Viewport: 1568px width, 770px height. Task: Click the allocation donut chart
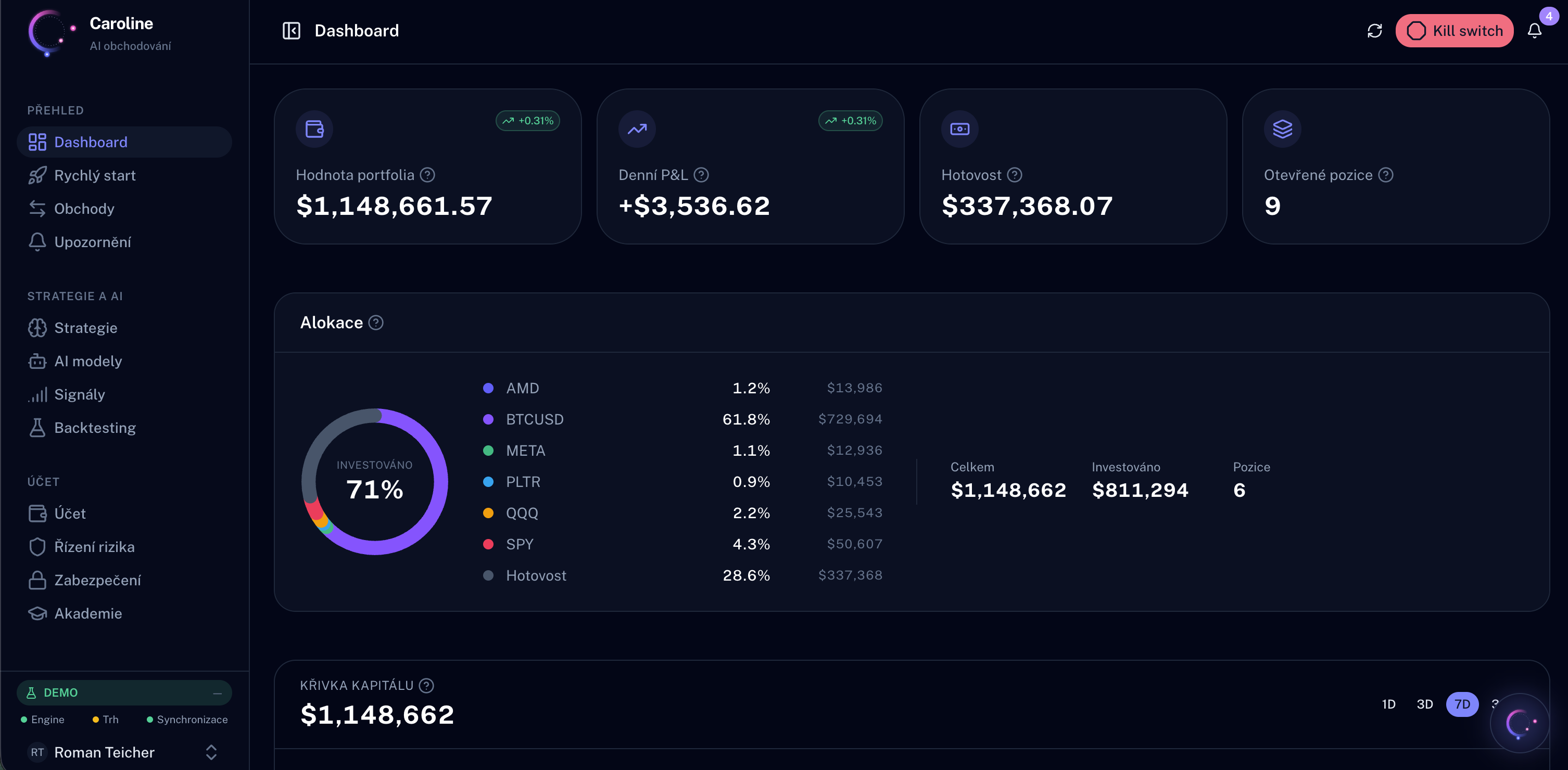tap(375, 482)
